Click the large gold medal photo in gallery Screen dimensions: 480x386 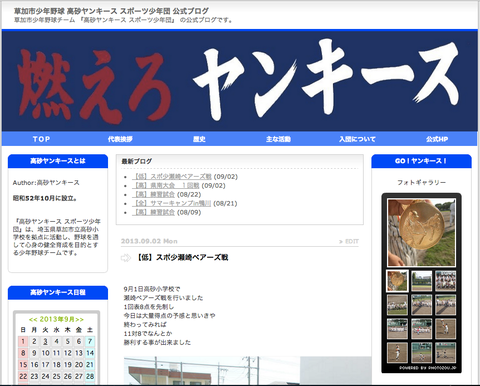tap(421, 232)
